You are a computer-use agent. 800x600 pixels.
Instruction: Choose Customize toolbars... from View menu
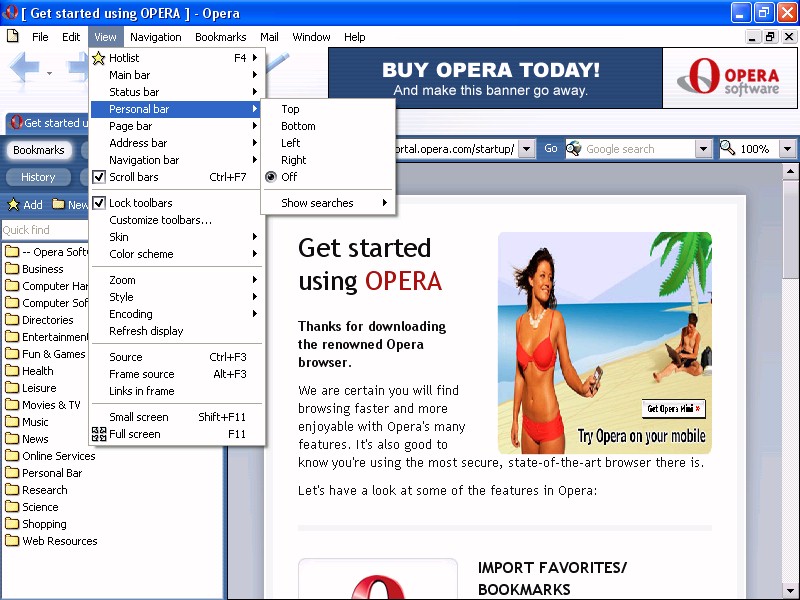(x=177, y=220)
